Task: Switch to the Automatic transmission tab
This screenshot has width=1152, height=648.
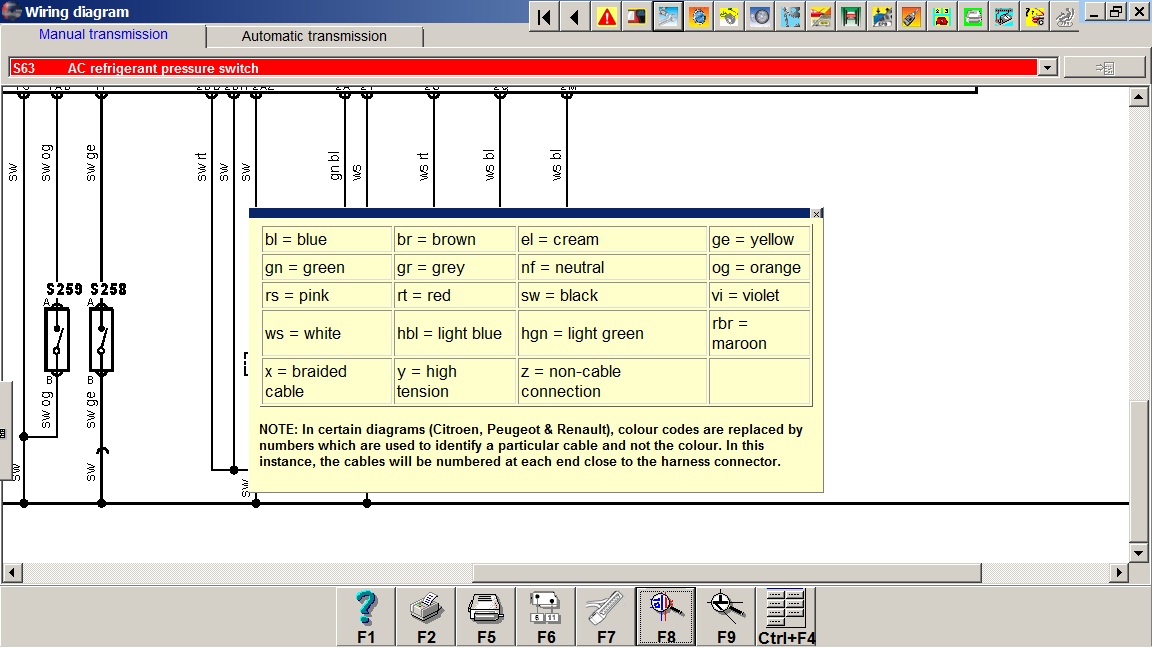Action: click(x=314, y=36)
